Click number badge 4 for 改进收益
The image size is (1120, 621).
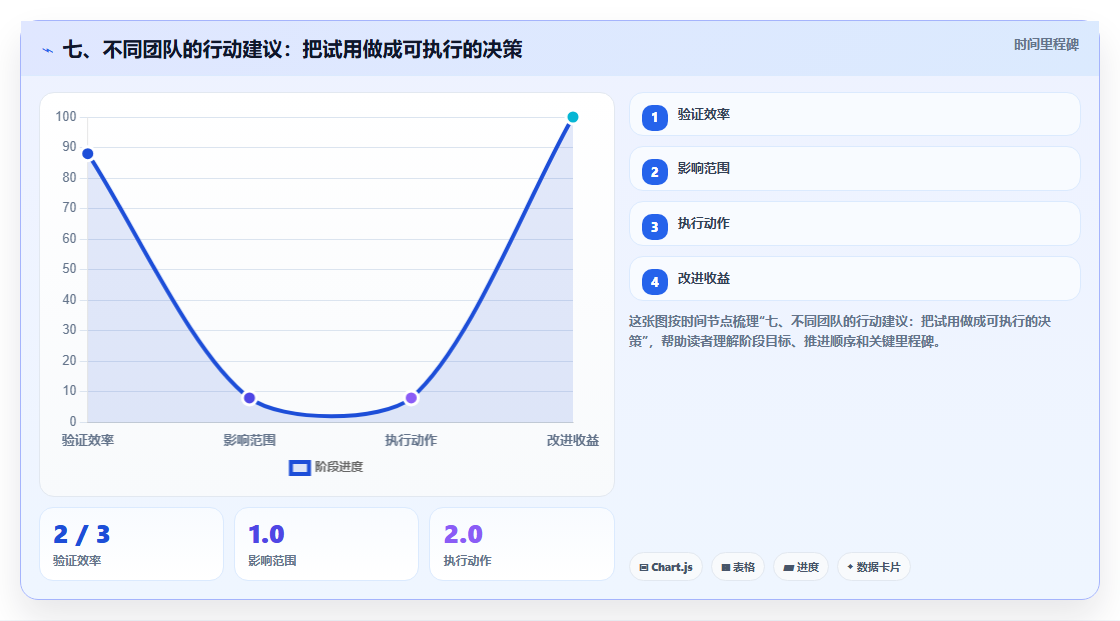[654, 282]
